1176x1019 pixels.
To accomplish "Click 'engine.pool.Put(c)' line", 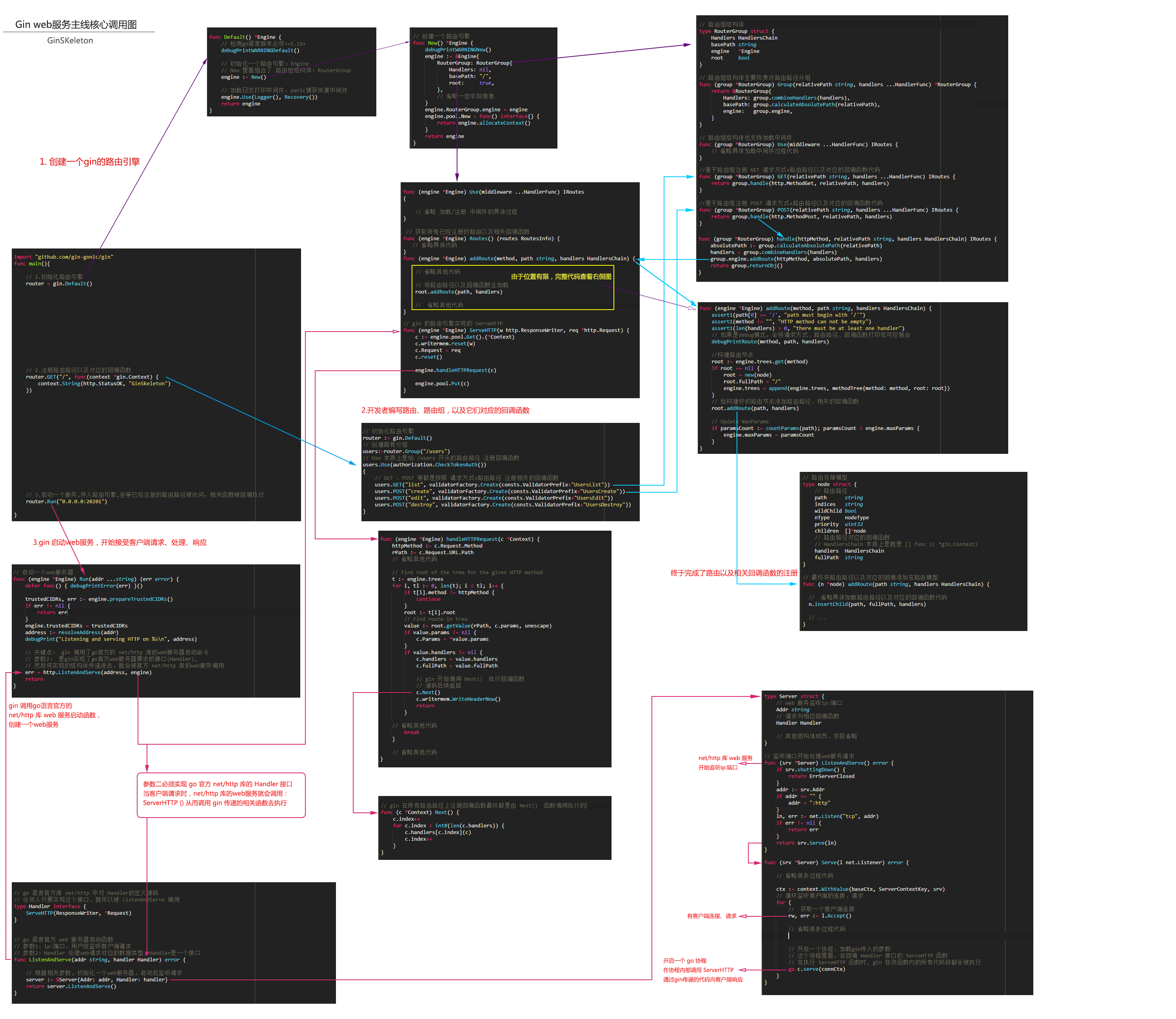I will coord(442,383).
